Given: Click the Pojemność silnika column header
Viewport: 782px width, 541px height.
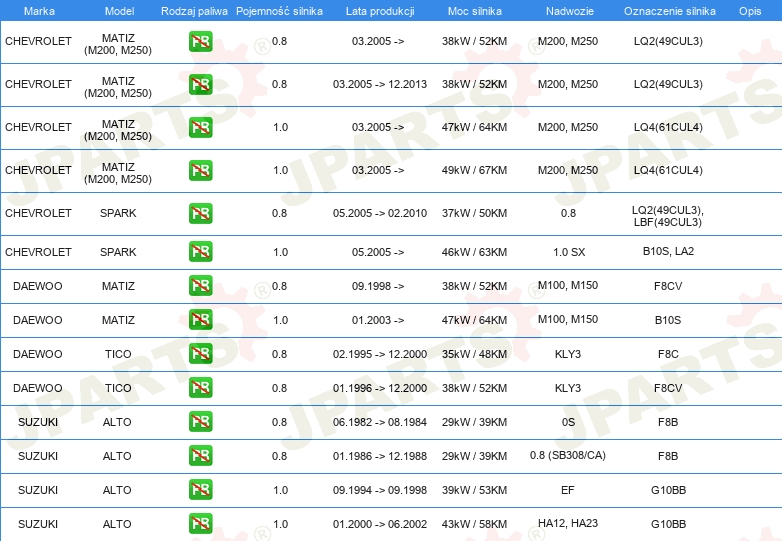Looking at the screenshot, I should point(279,11).
